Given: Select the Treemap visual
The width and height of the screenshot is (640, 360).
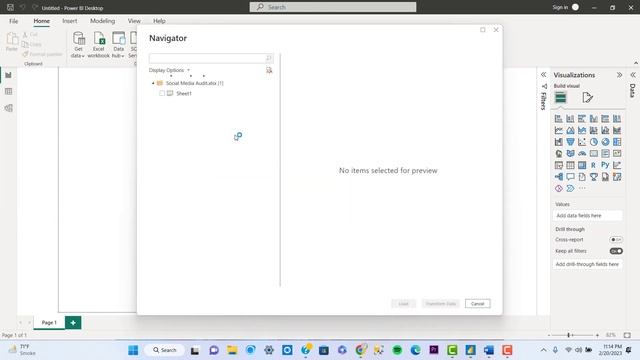Looking at the screenshot, I should point(617,142).
